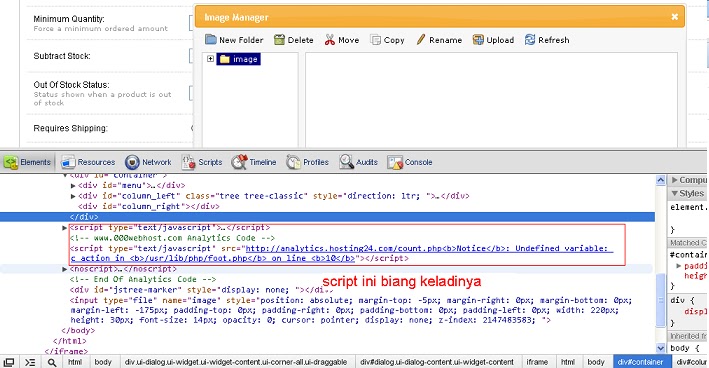709x368 pixels.
Task: Click the div.ui-dialog.ui-widget breadcrumb
Action: coord(236,362)
